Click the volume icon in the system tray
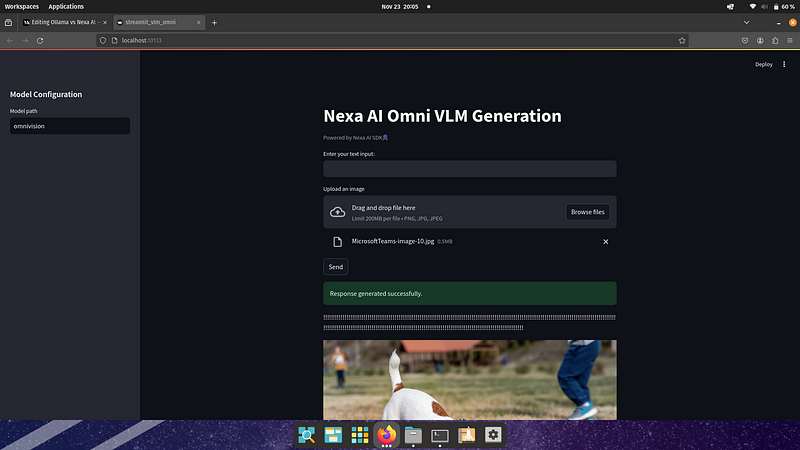This screenshot has width=800, height=450. (x=764, y=7)
